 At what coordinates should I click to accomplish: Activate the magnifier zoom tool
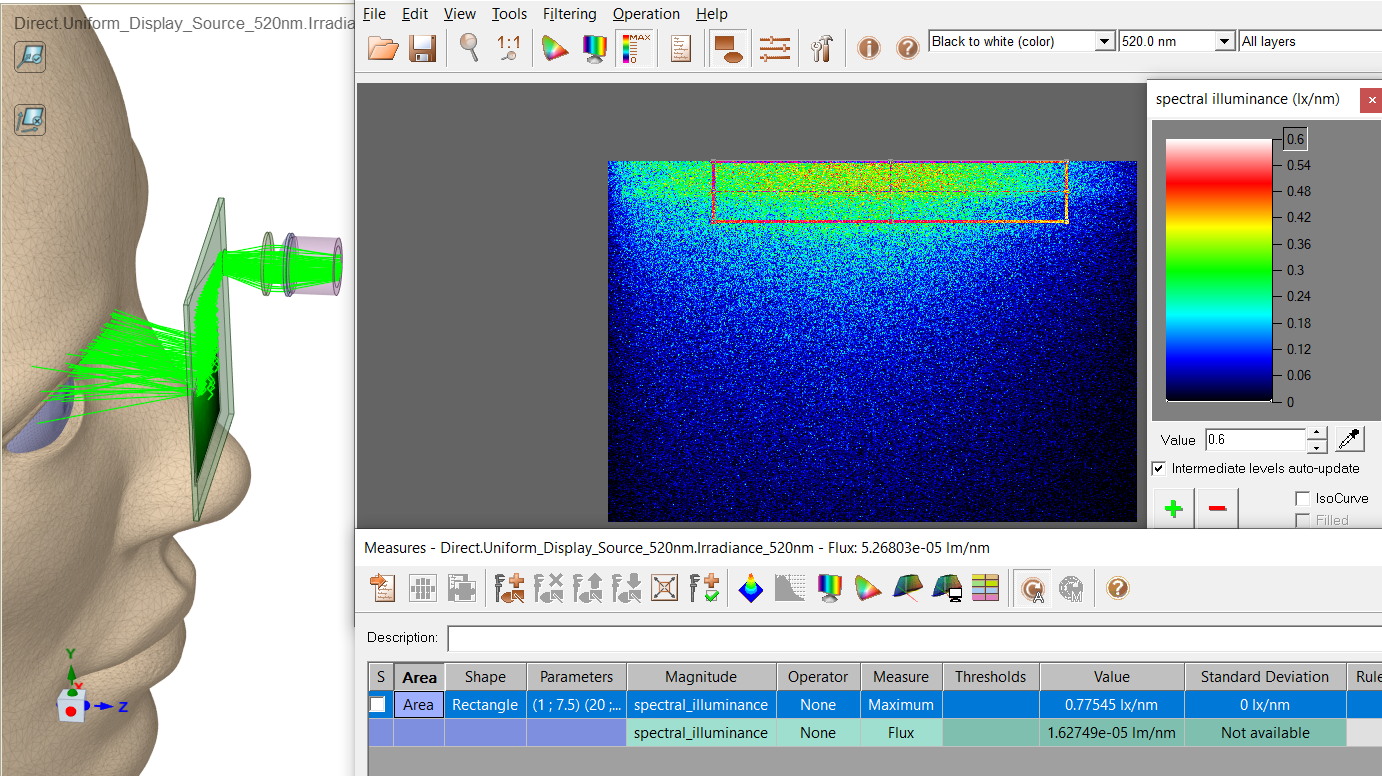coord(469,47)
